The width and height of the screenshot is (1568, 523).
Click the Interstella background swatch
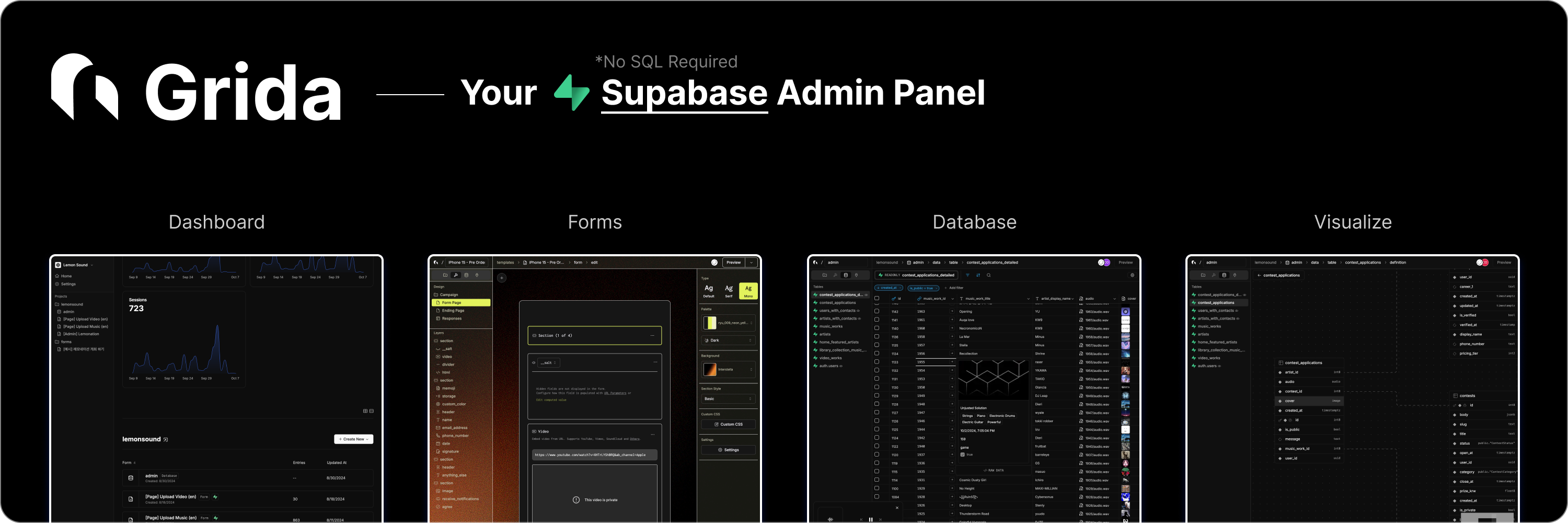710,370
